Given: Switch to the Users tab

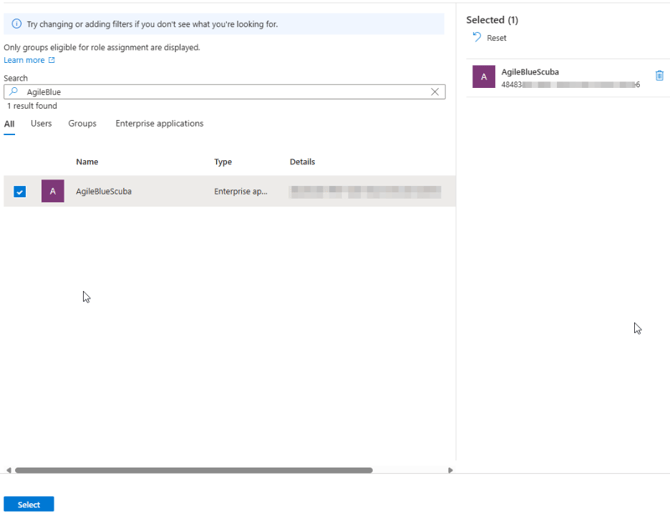Looking at the screenshot, I should [41, 124].
